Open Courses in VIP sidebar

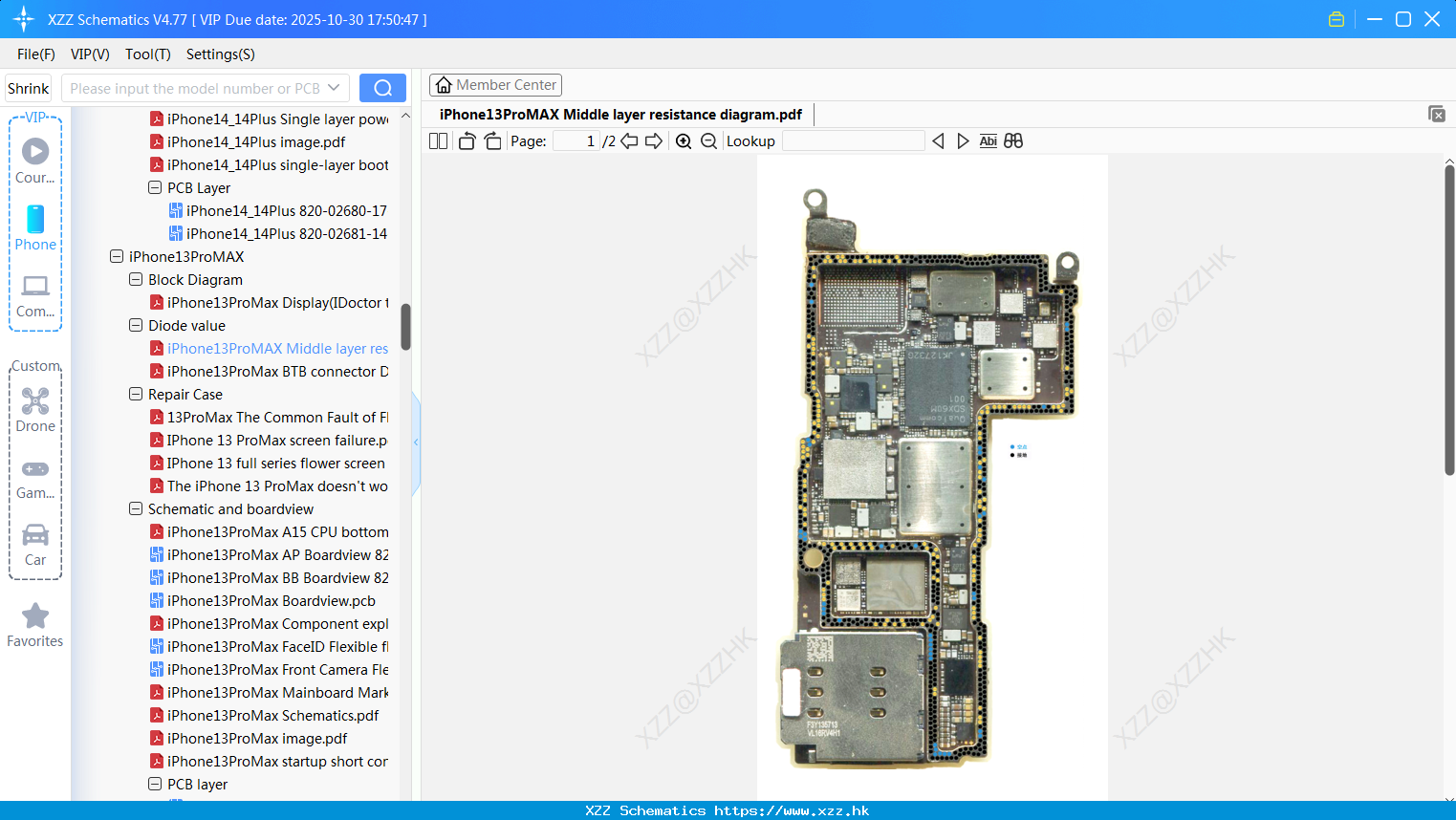point(35,161)
